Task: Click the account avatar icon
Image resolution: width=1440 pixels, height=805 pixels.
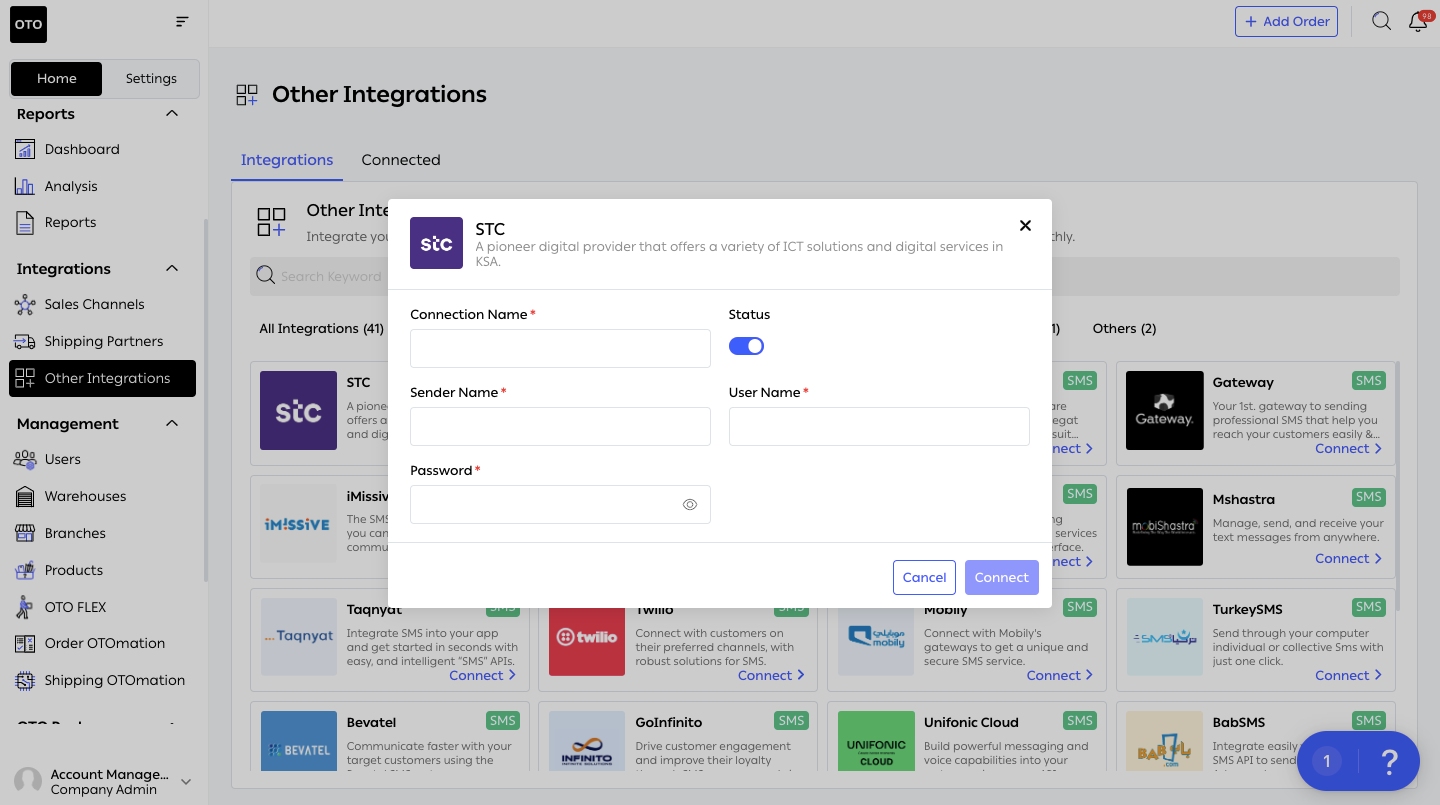Action: 28,781
